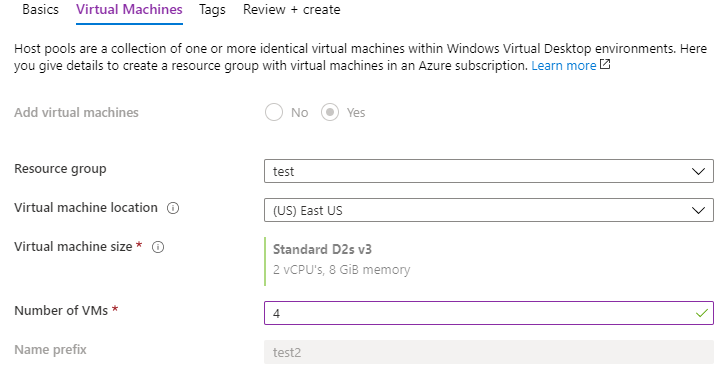Select Yes for Add virtual machines
The image size is (725, 376).
(330, 112)
